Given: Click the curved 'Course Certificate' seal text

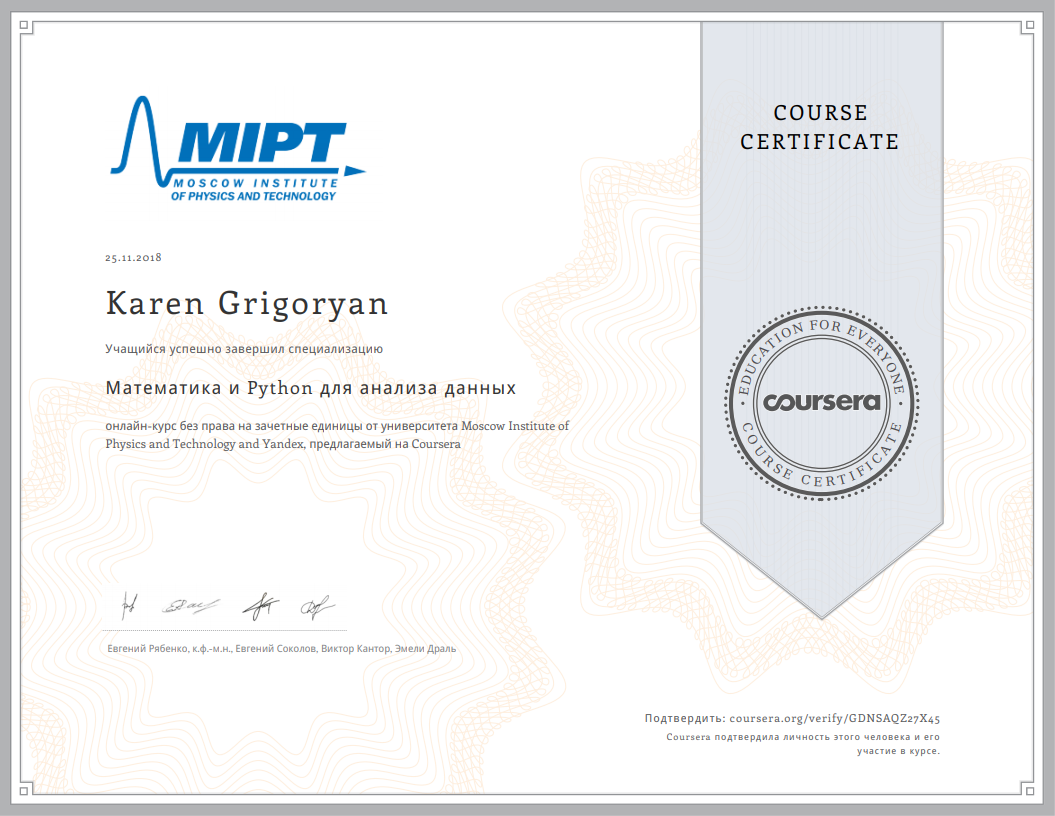Looking at the screenshot, I should tap(821, 469).
